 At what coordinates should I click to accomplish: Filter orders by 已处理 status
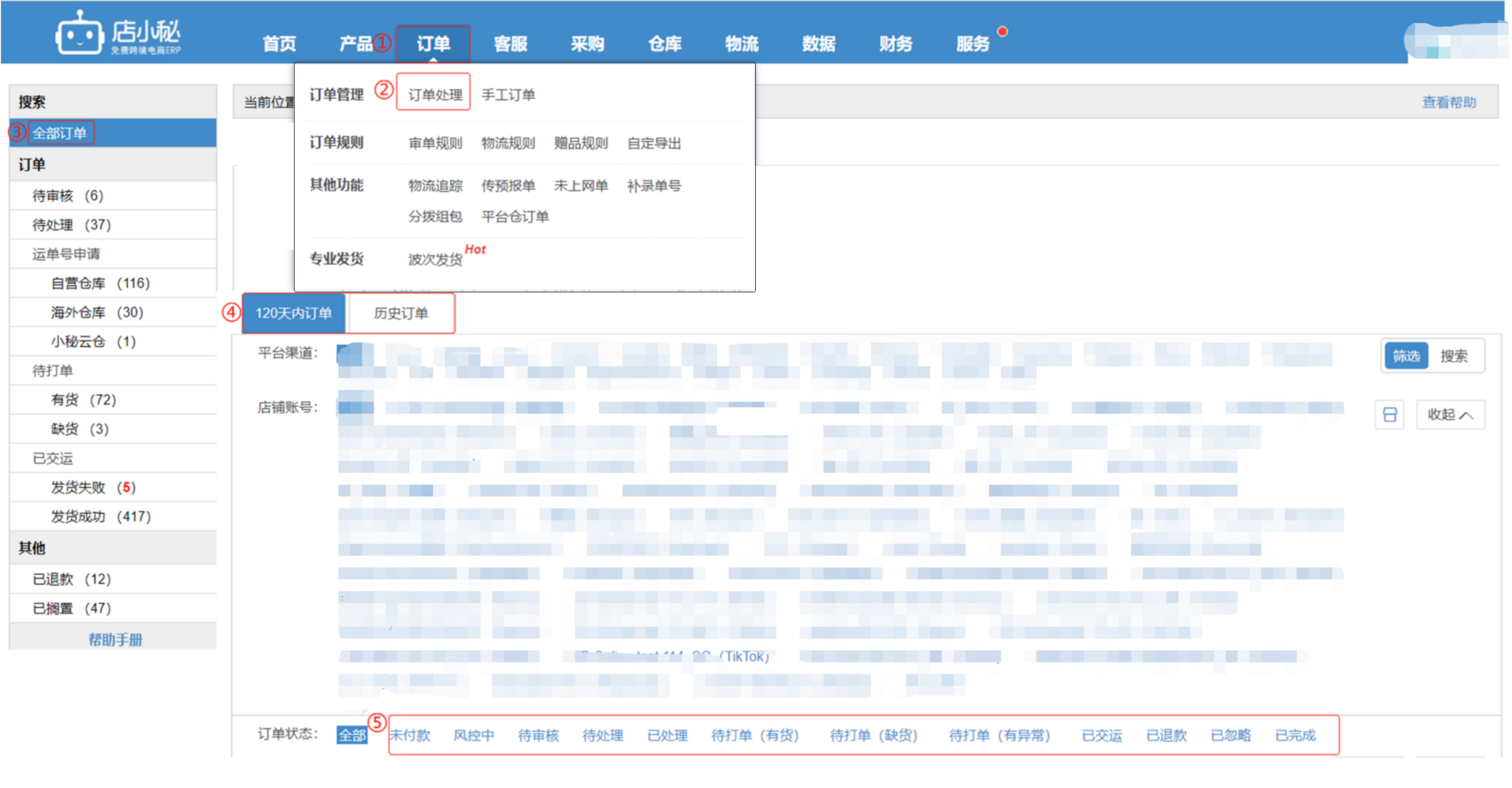pos(668,735)
